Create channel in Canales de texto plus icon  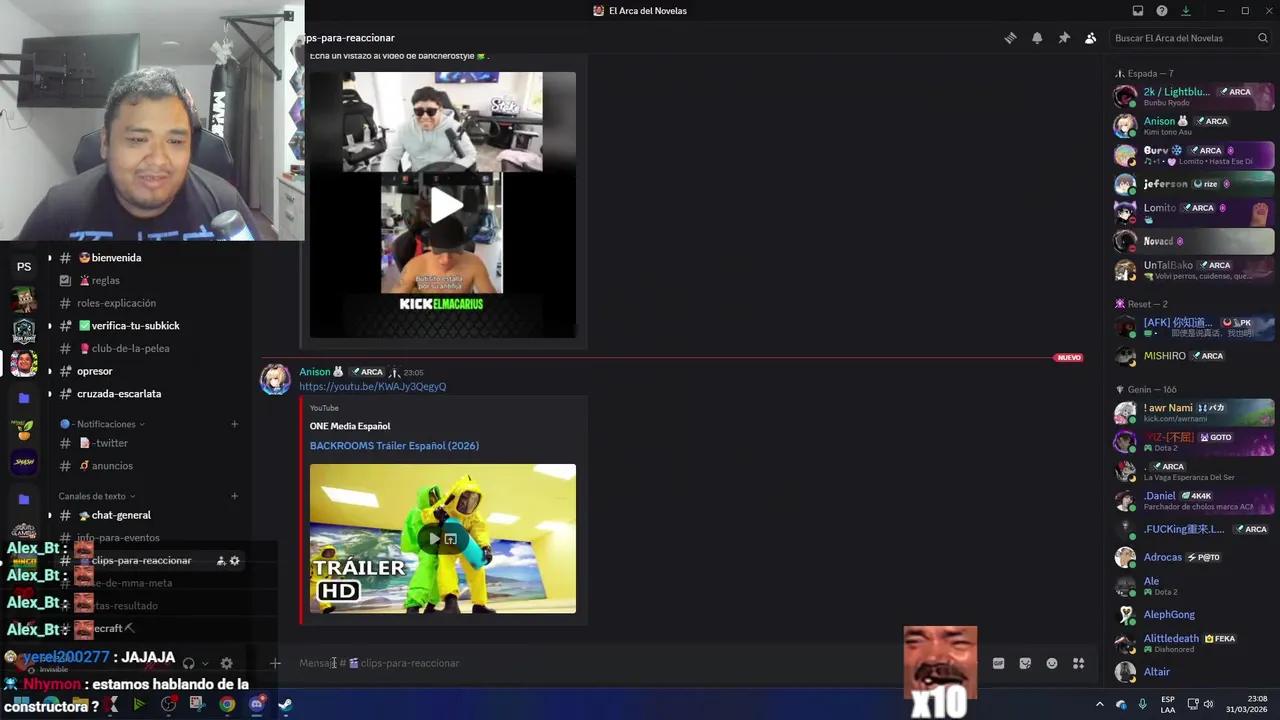[x=234, y=496]
